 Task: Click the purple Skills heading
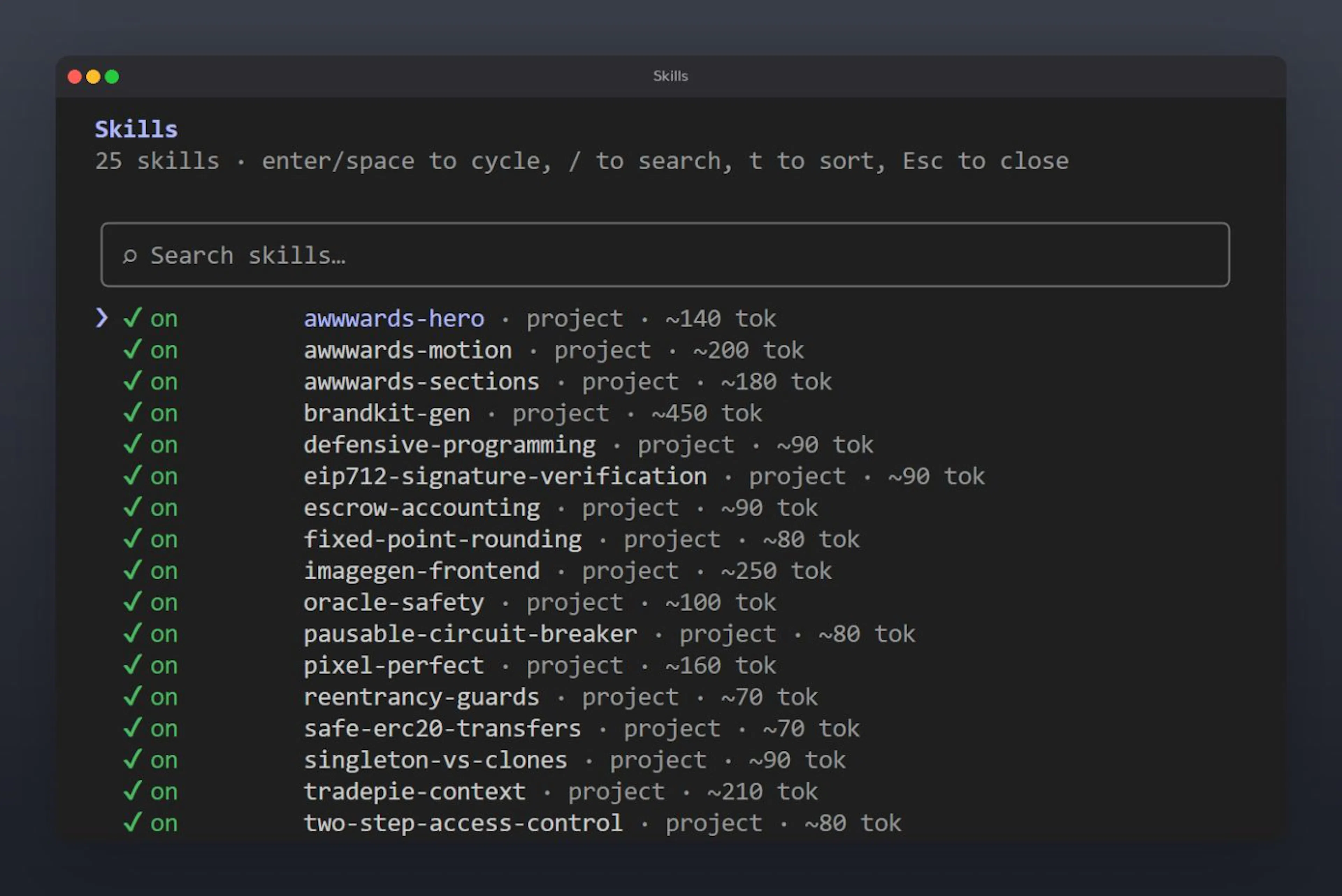[x=136, y=129]
